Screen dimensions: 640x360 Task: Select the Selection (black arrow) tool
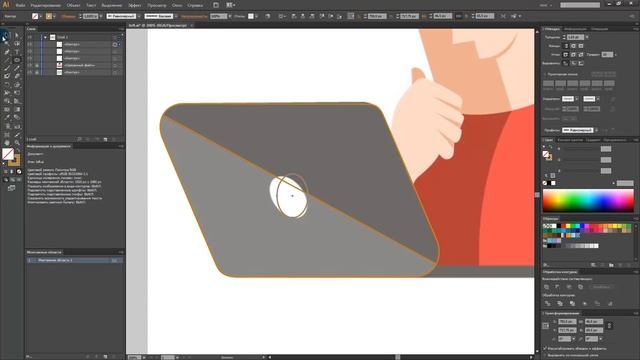(x=7, y=36)
